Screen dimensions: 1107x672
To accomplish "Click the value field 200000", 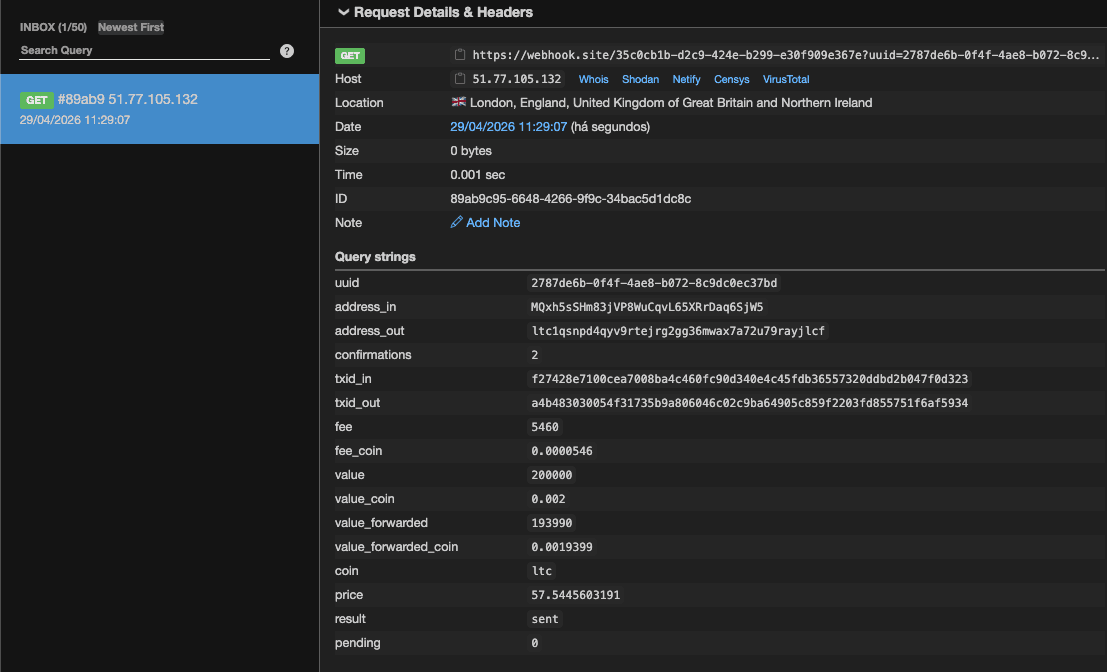I will [x=551, y=475].
